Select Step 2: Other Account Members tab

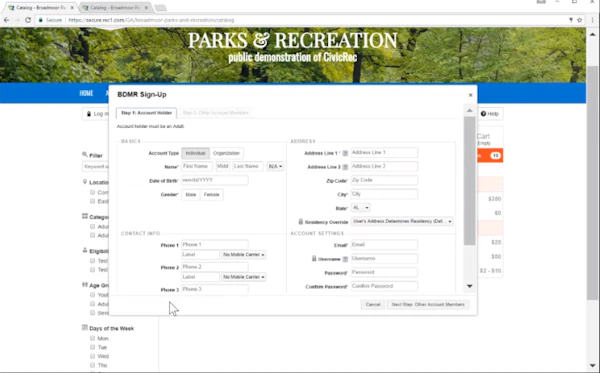pyautogui.click(x=215, y=113)
